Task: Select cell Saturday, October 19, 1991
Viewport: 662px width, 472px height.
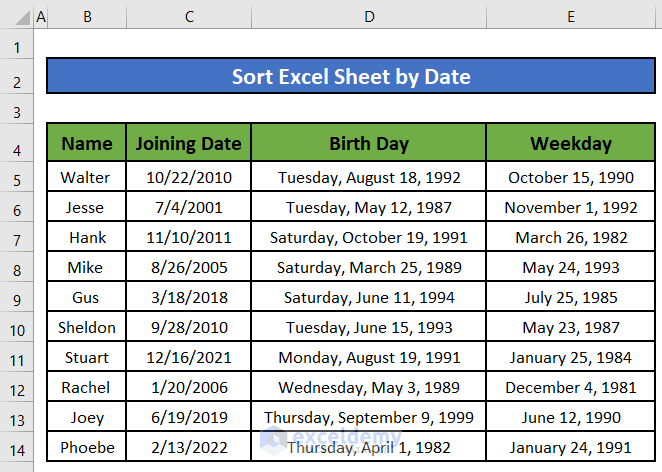Action: coord(369,238)
